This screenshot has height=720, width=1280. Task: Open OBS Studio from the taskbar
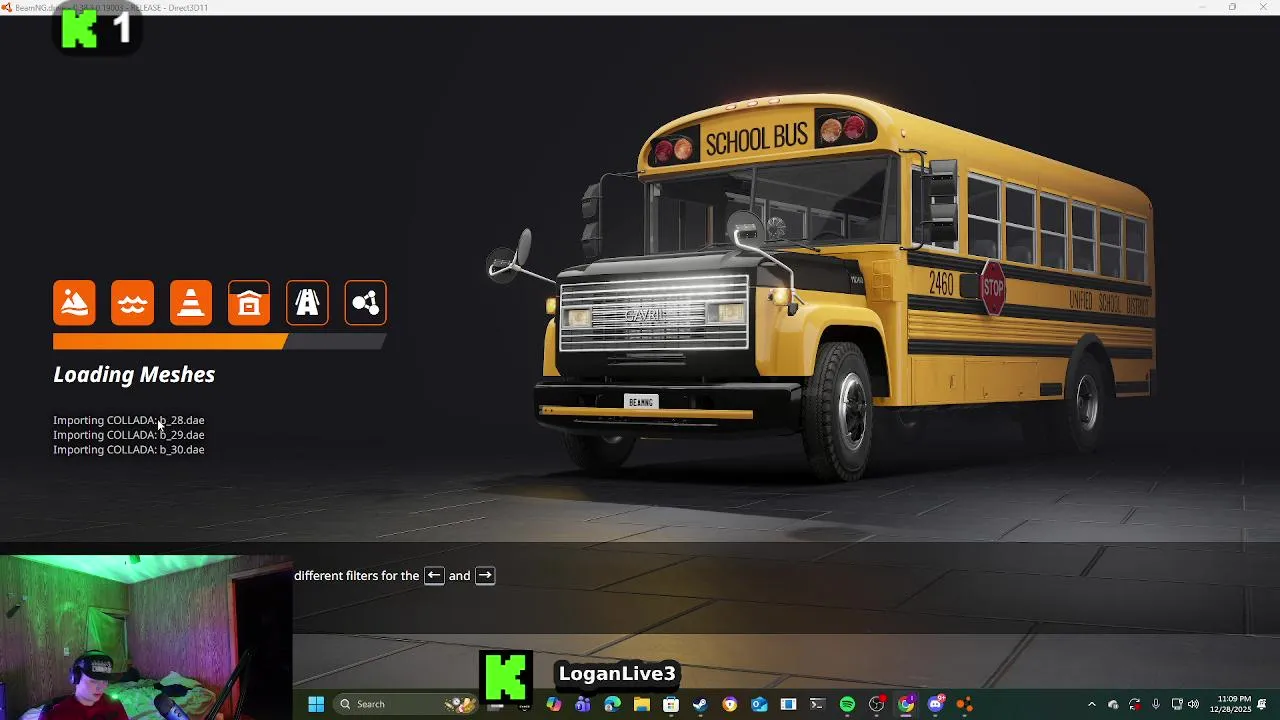[x=877, y=704]
